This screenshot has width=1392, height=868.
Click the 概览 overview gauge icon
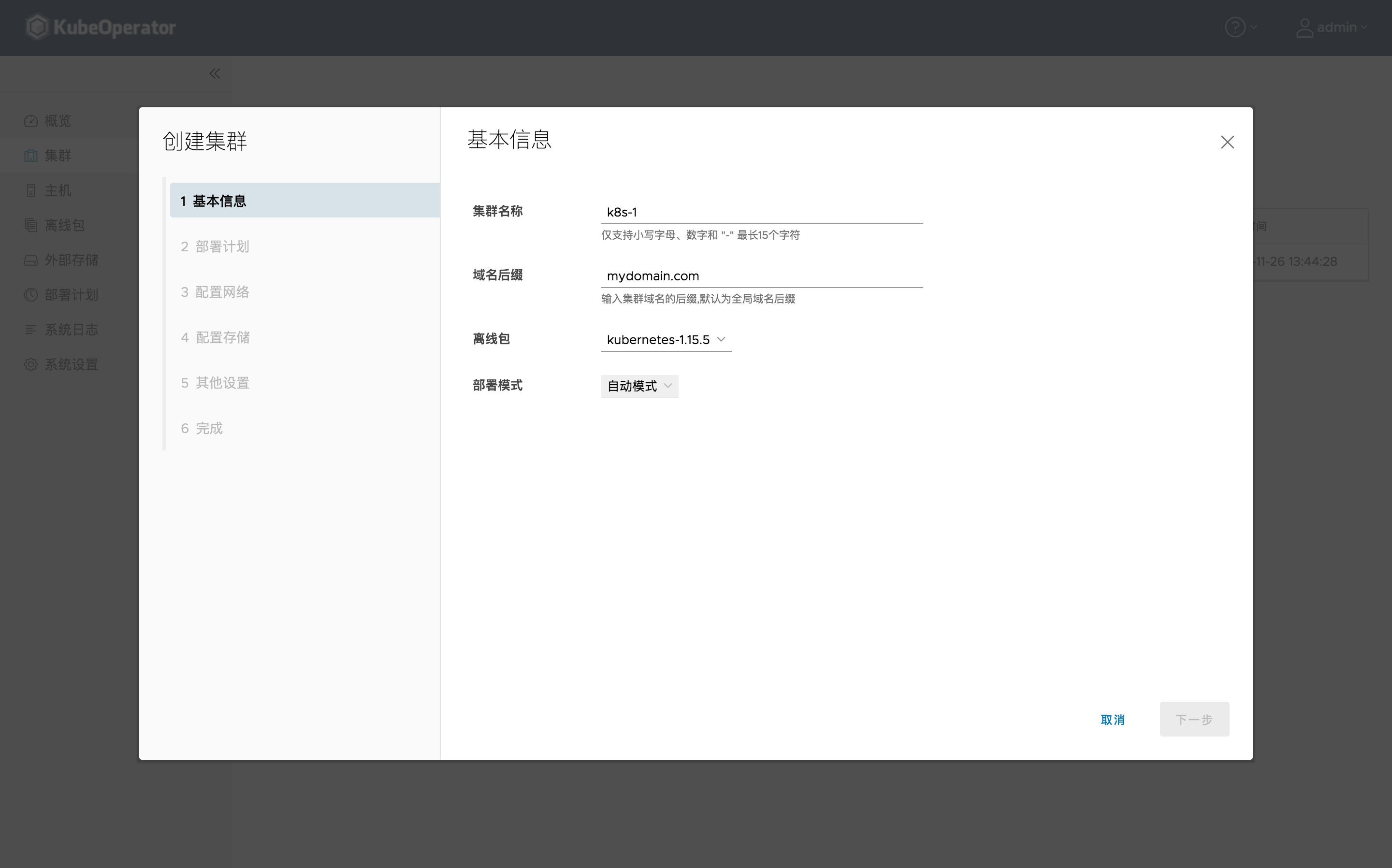pos(31,120)
